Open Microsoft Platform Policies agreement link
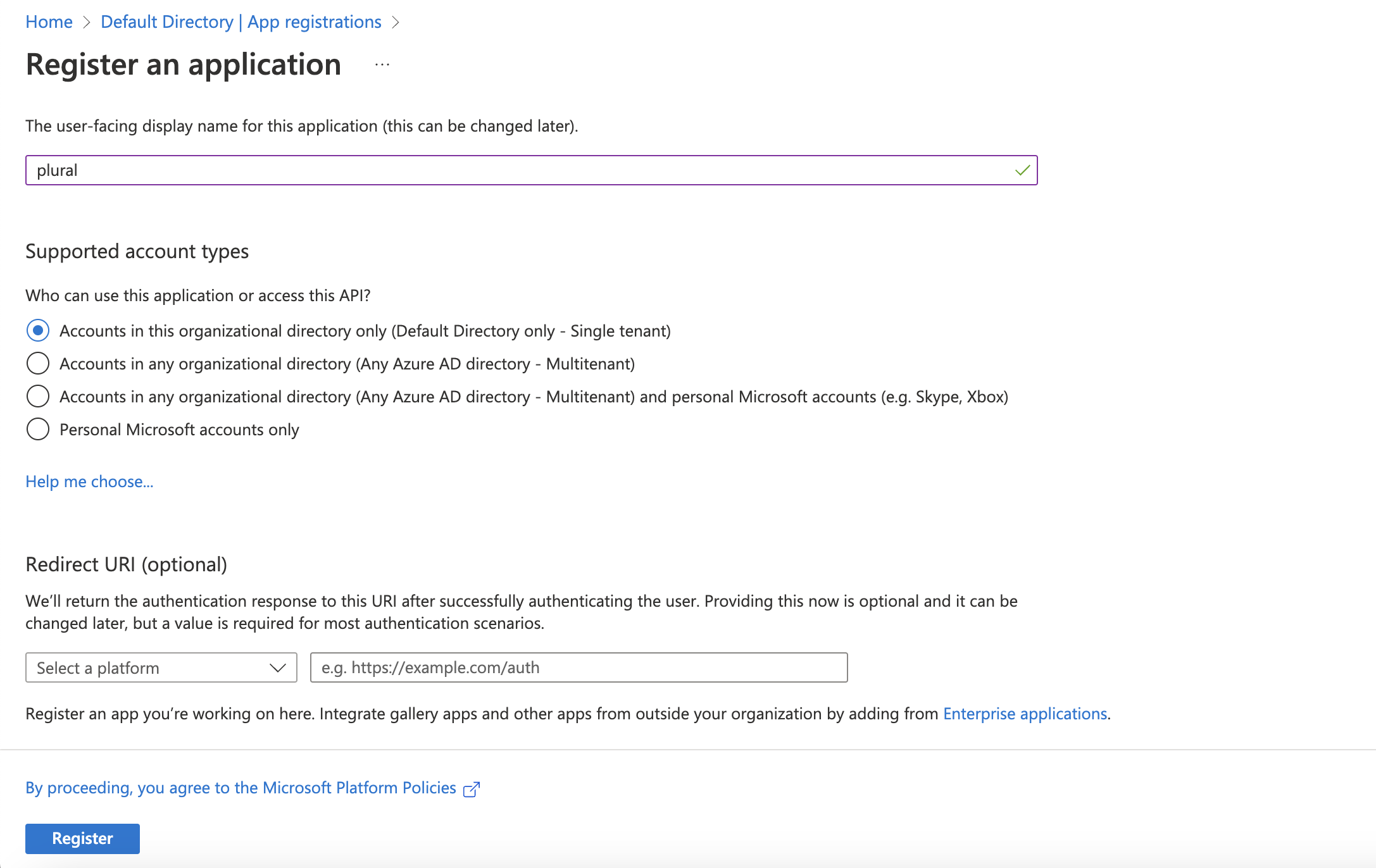 pyautogui.click(x=241, y=788)
